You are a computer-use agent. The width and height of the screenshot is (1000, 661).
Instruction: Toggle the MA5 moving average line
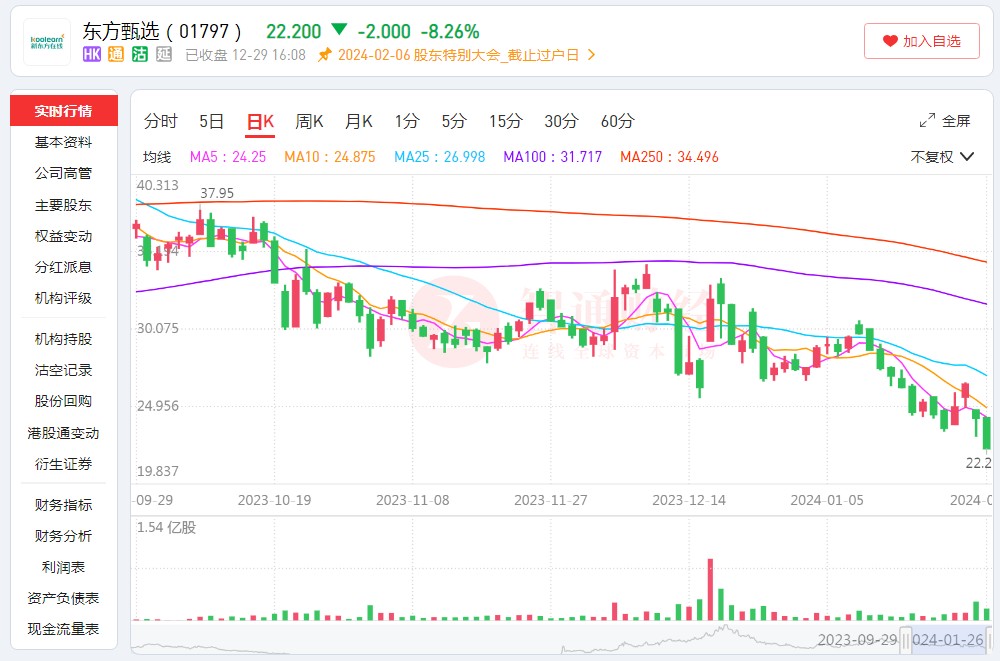tap(228, 157)
